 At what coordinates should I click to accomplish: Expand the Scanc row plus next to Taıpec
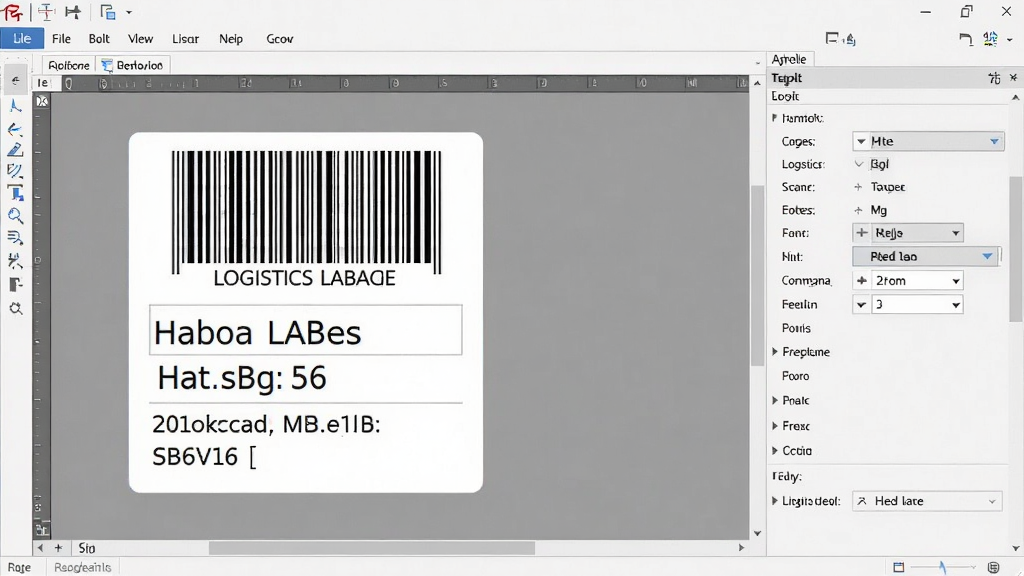(x=858, y=187)
